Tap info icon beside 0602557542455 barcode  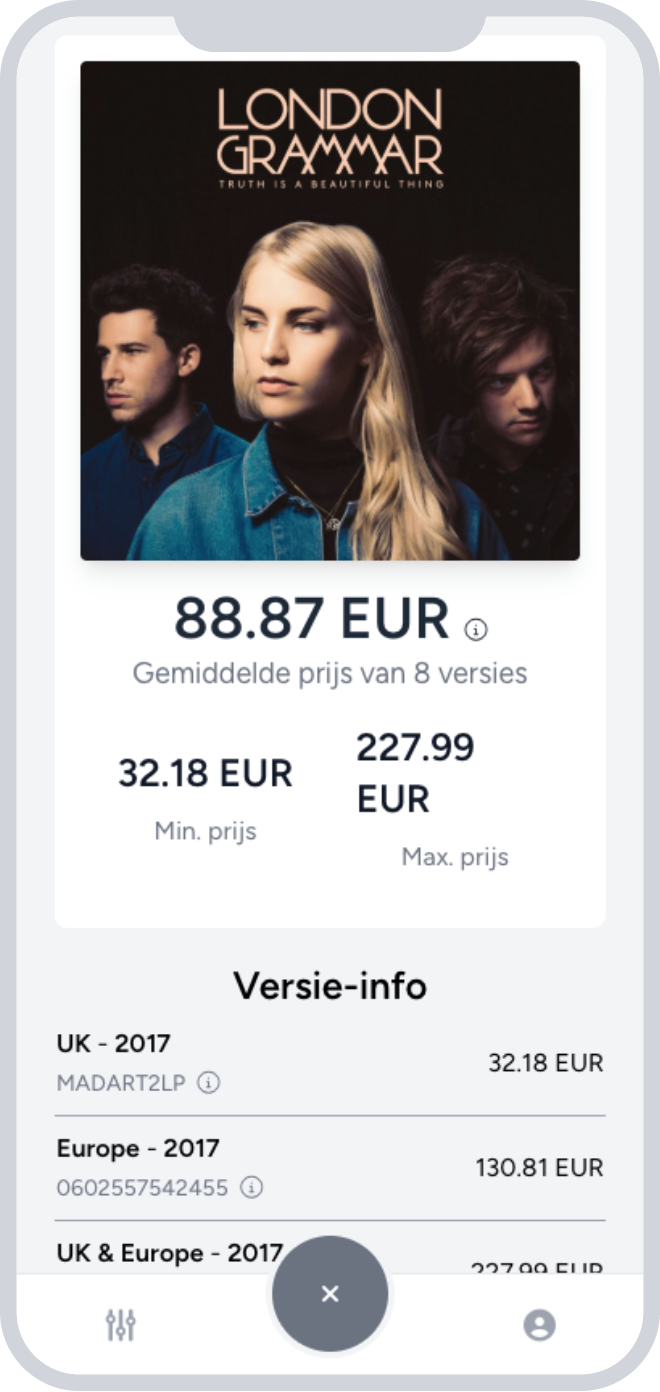pyautogui.click(x=252, y=1188)
